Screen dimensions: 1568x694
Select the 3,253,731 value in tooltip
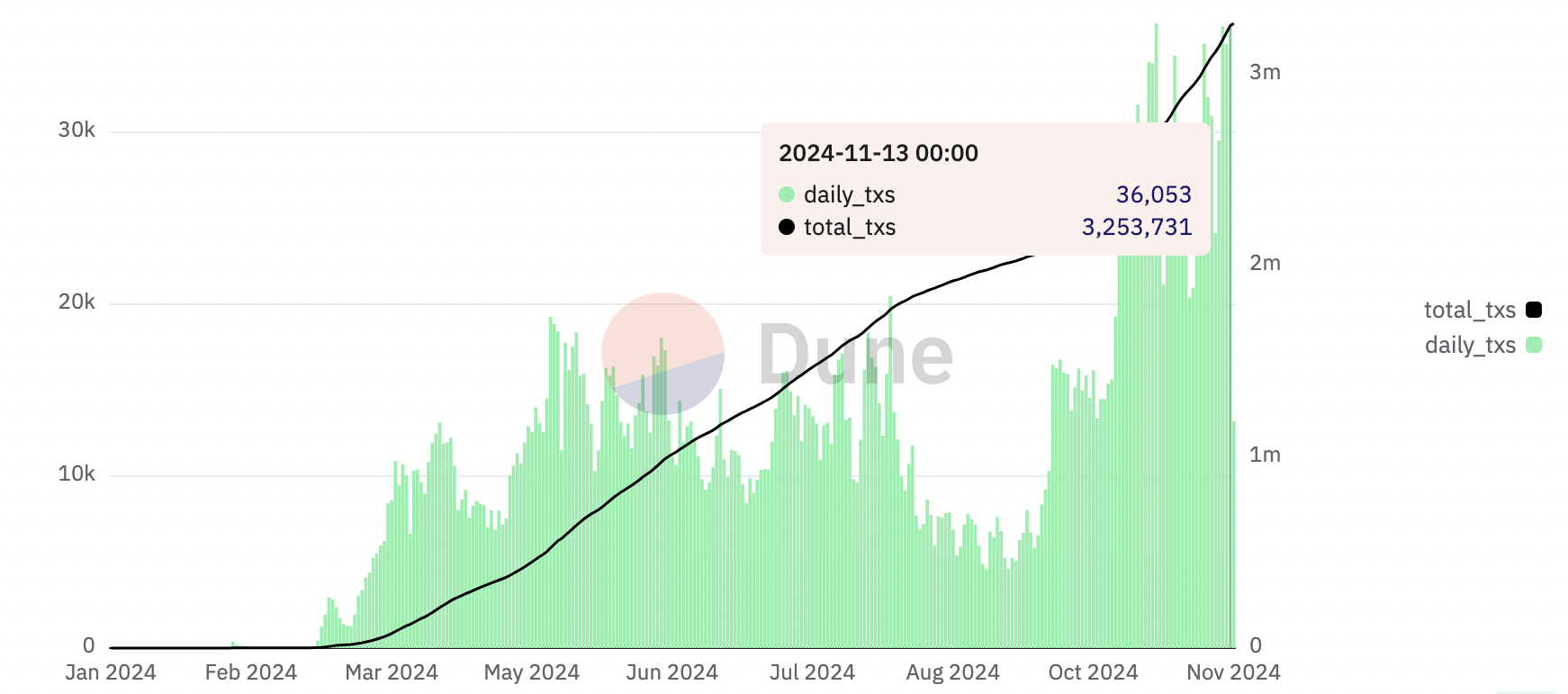[x=1136, y=227]
